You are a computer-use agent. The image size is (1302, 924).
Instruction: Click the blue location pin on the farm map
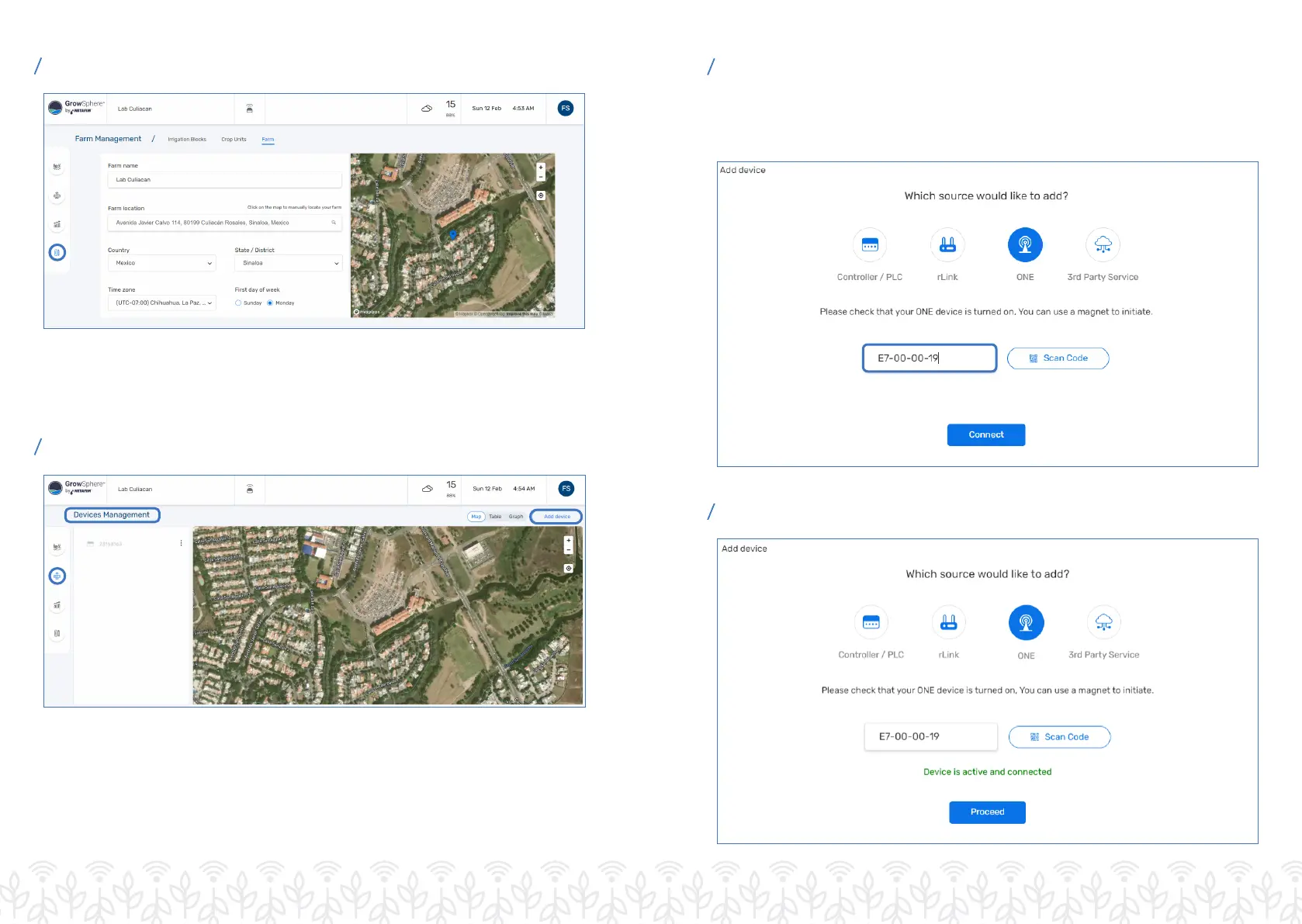(x=453, y=234)
